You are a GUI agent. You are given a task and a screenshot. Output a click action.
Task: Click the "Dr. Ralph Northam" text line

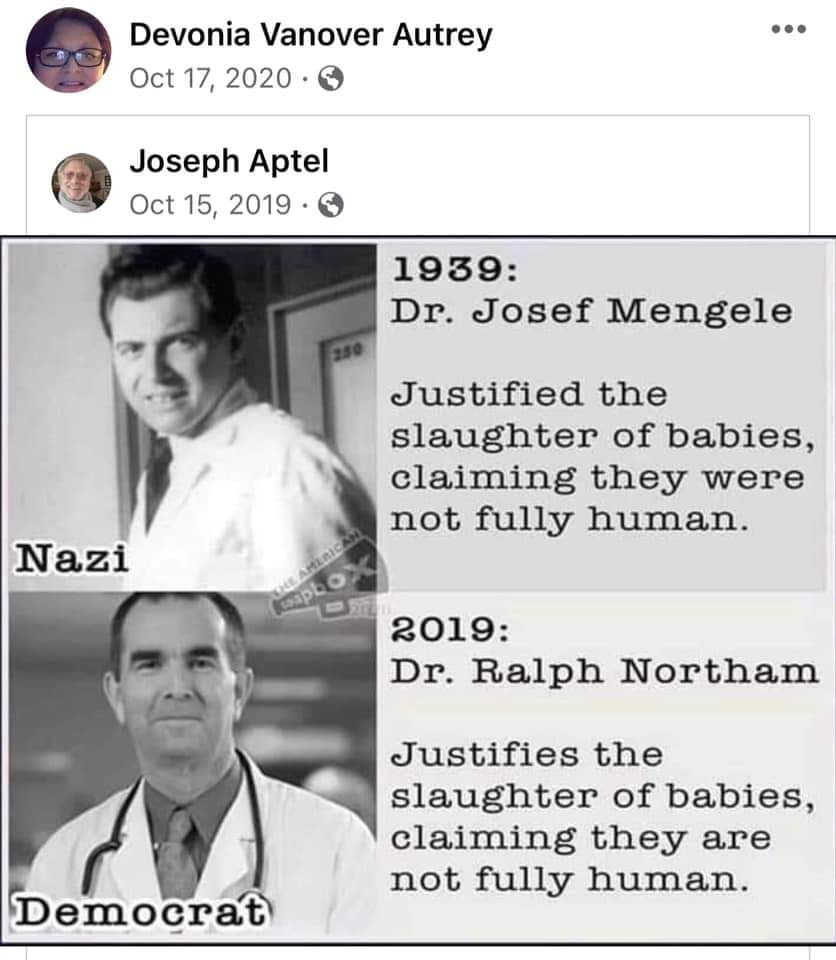[604, 671]
